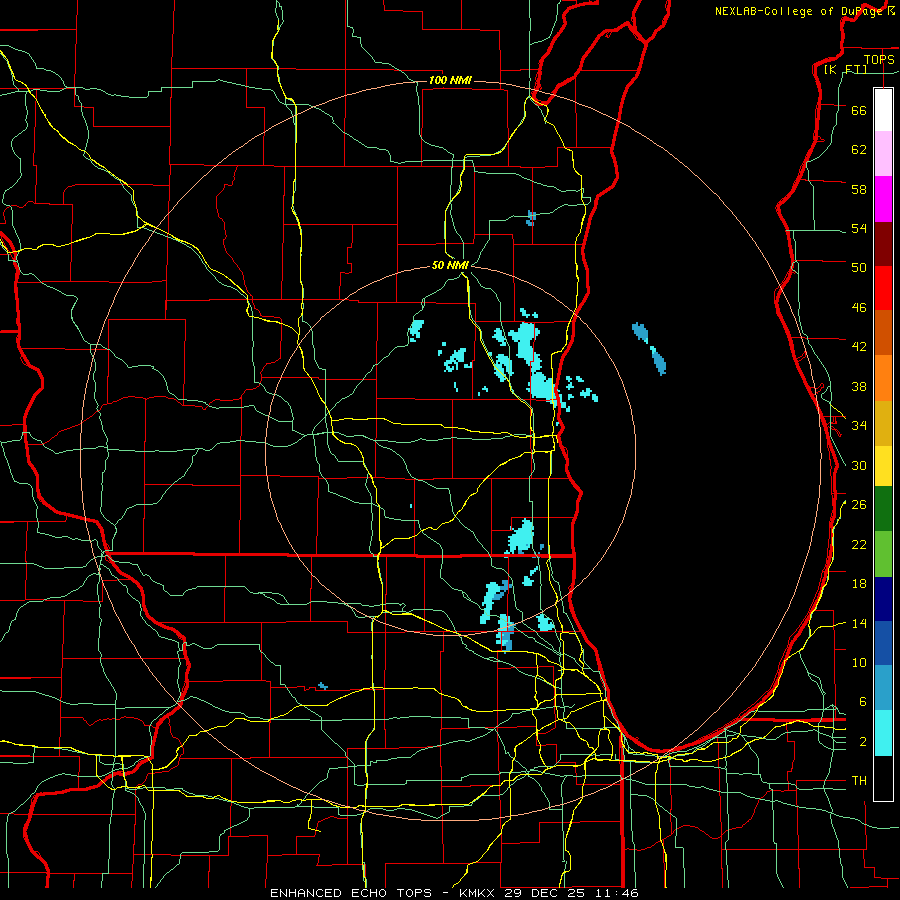The image size is (900, 900).
Task: Click the white swatch in the tops legend
Action: pyautogui.click(x=883, y=110)
